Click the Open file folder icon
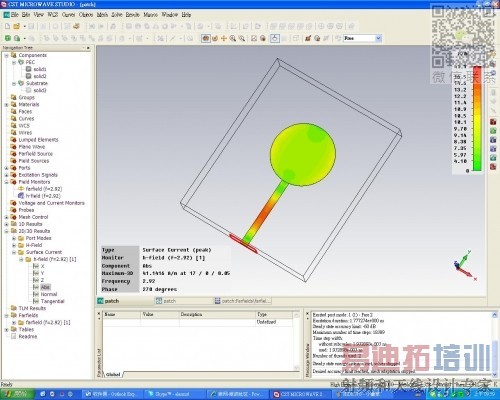Viewport: 500px width, 400px height. [x=16, y=26]
